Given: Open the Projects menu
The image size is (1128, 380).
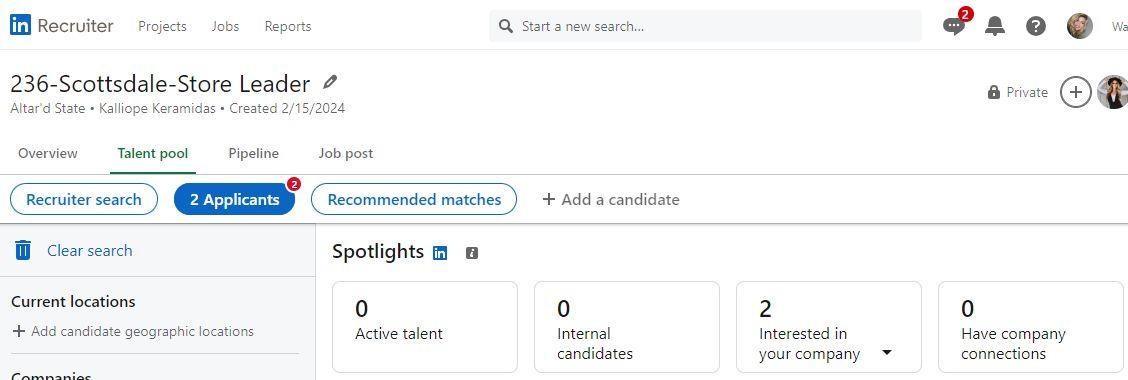Looking at the screenshot, I should [x=162, y=27].
